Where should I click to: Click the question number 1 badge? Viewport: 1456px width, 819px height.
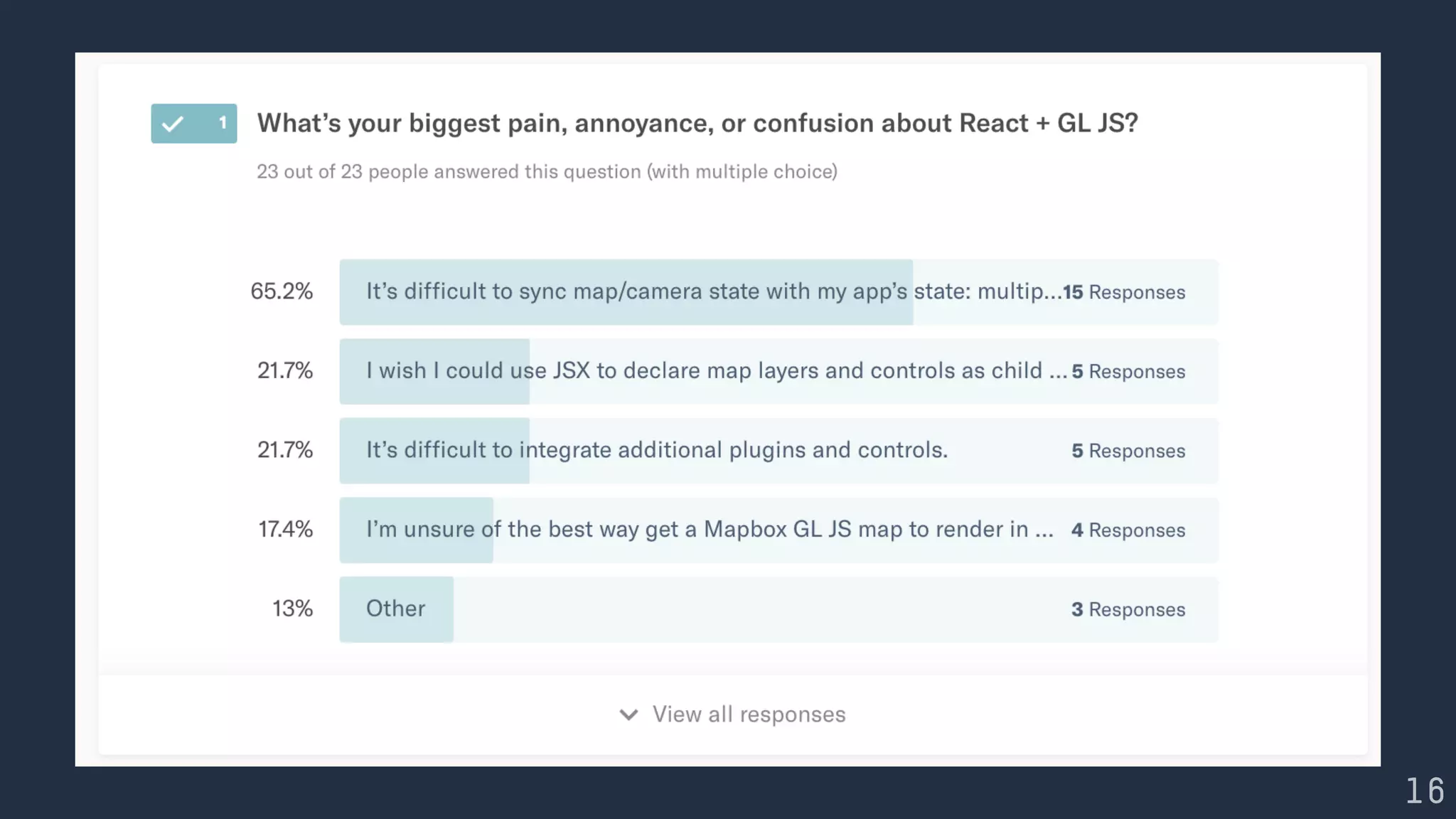pyautogui.click(x=194, y=124)
